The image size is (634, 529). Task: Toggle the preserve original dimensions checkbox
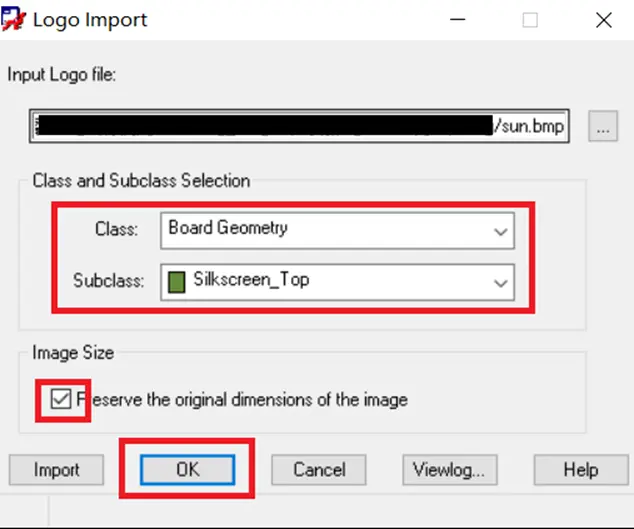pos(61,399)
